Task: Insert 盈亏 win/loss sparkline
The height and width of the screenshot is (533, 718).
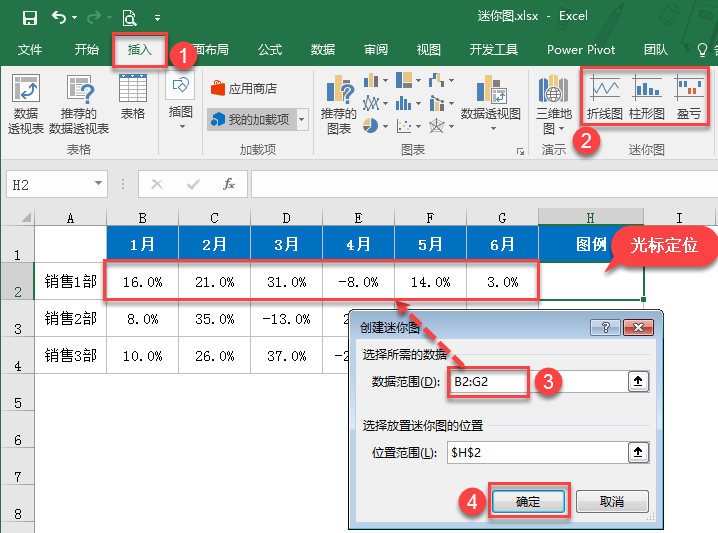Action: (689, 98)
